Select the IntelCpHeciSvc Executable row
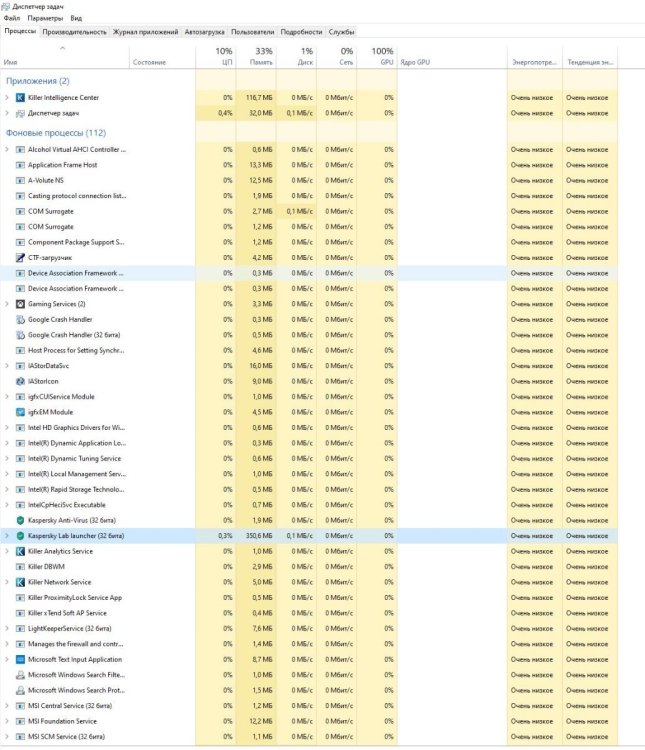Viewport: 645px width, 750px height. click(309, 505)
